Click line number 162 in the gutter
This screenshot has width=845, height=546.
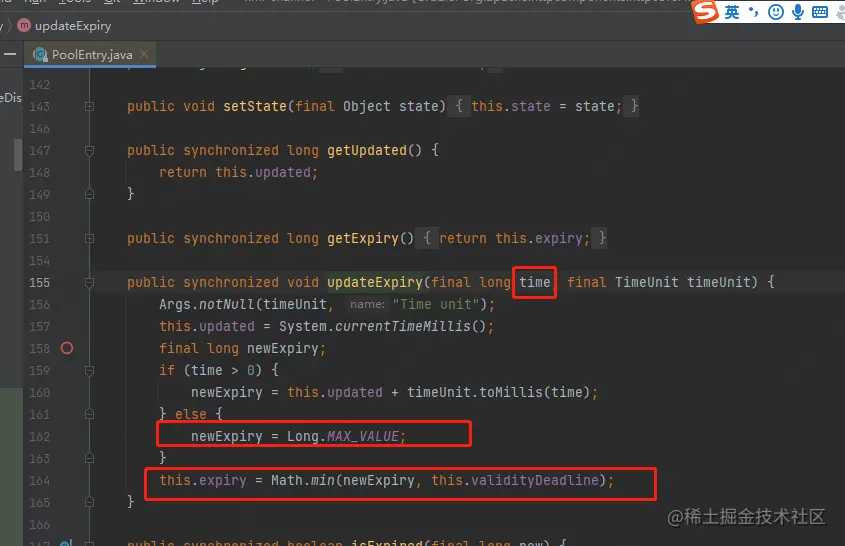(x=39, y=436)
